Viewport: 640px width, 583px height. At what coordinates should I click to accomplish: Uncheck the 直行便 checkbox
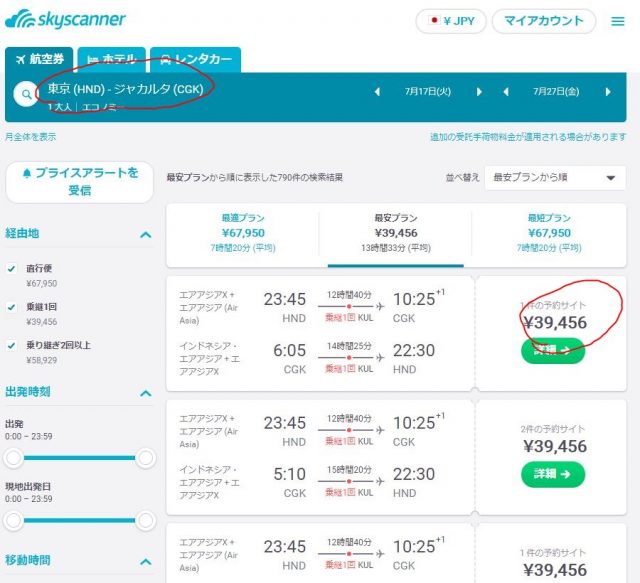(x=11, y=269)
